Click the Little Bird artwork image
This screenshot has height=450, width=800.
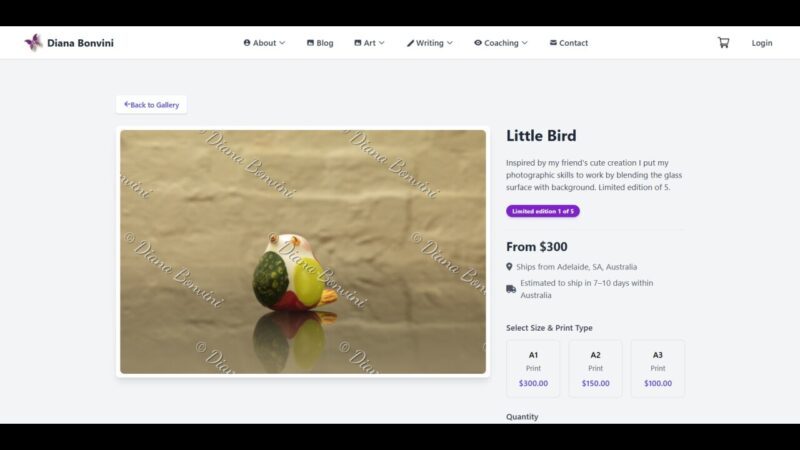click(303, 252)
